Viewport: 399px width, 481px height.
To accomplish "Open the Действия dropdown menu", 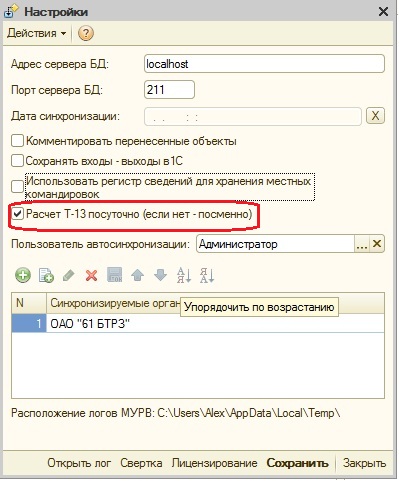I will pos(37,33).
